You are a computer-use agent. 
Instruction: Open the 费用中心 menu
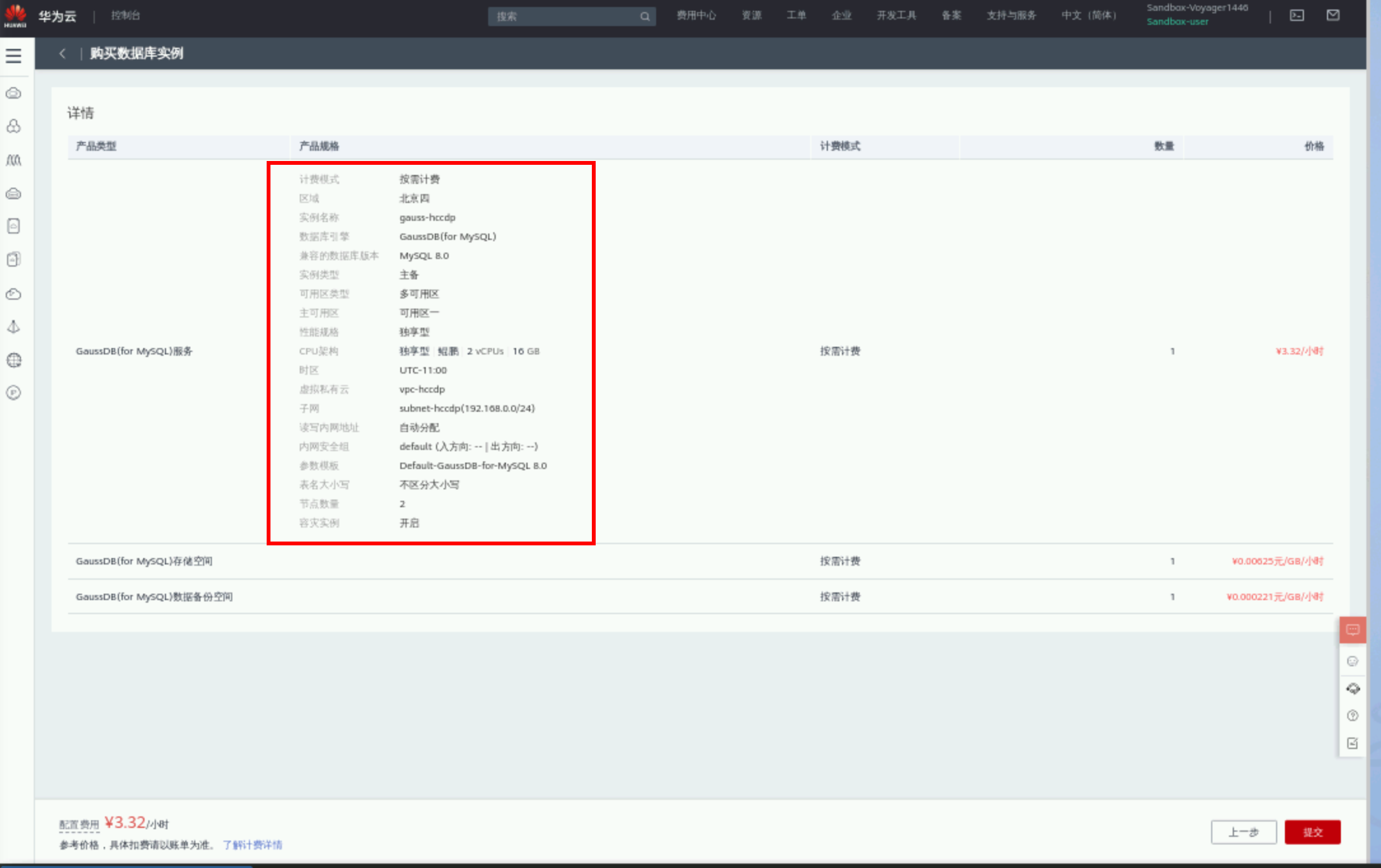(x=696, y=15)
